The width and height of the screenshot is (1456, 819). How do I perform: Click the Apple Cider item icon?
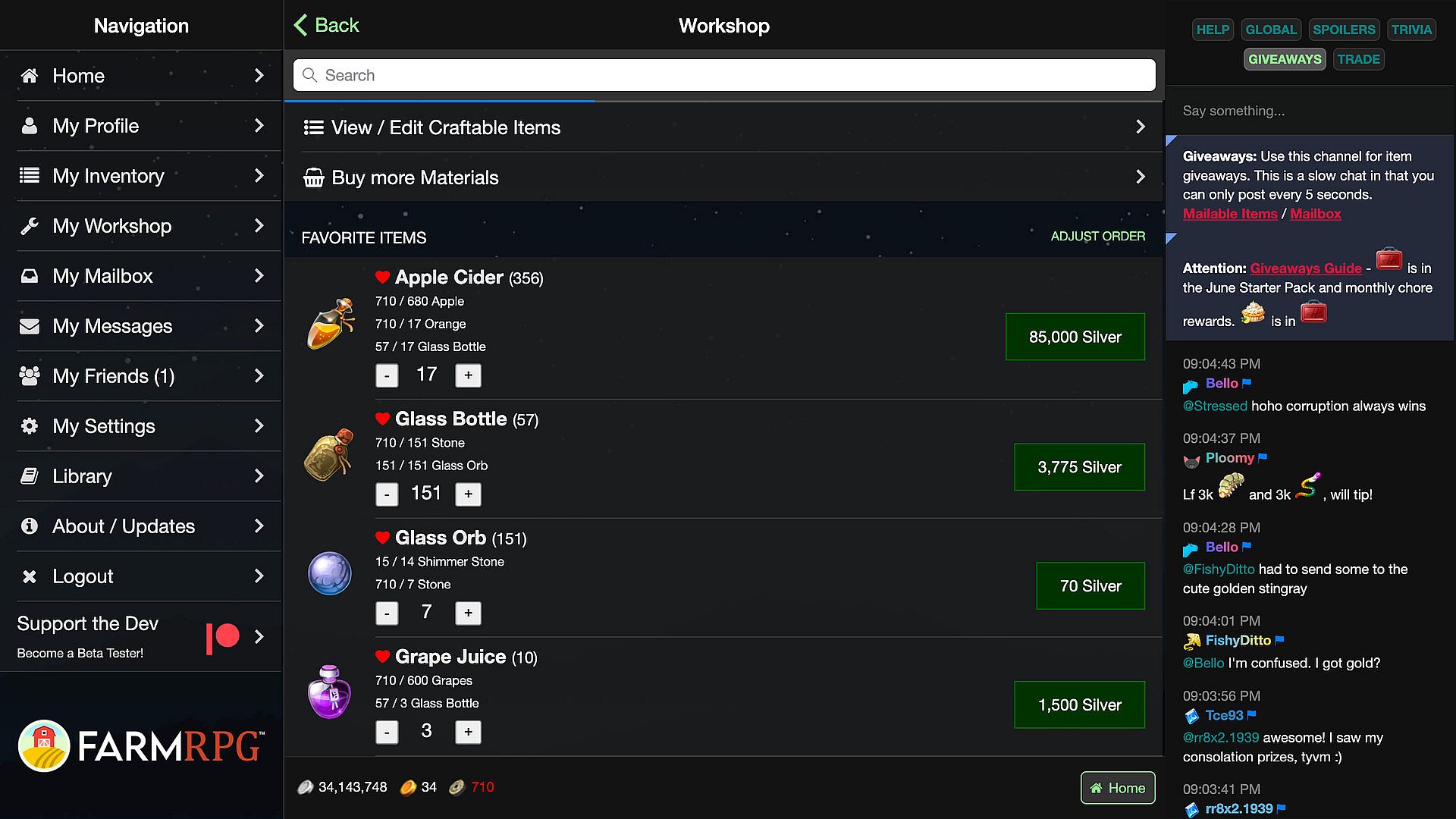point(330,324)
